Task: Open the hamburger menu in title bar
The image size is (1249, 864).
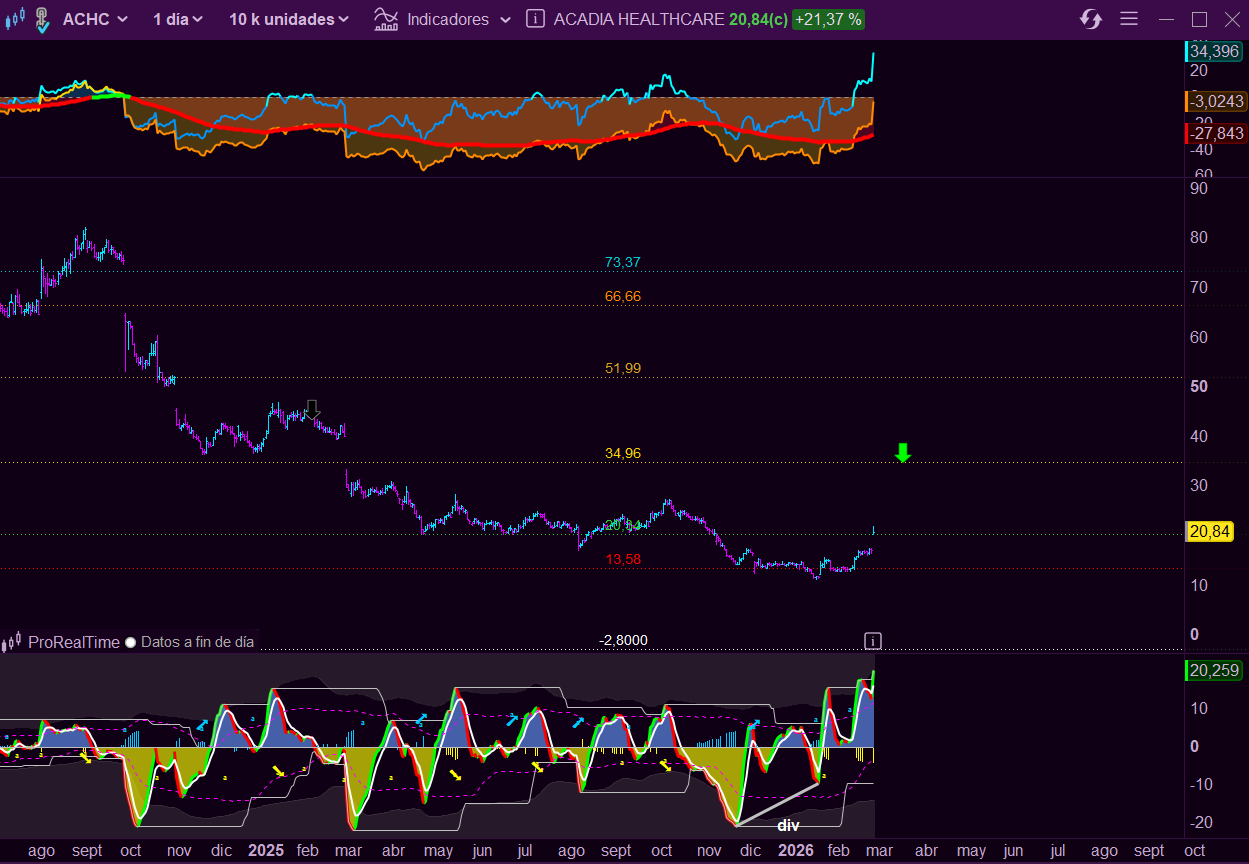Action: [1129, 19]
